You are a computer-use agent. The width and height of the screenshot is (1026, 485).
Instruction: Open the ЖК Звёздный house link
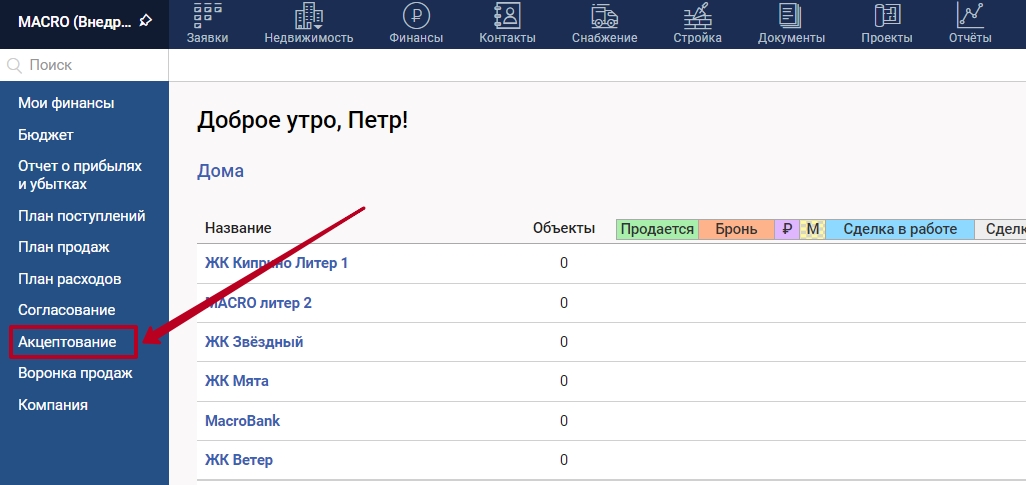click(254, 342)
